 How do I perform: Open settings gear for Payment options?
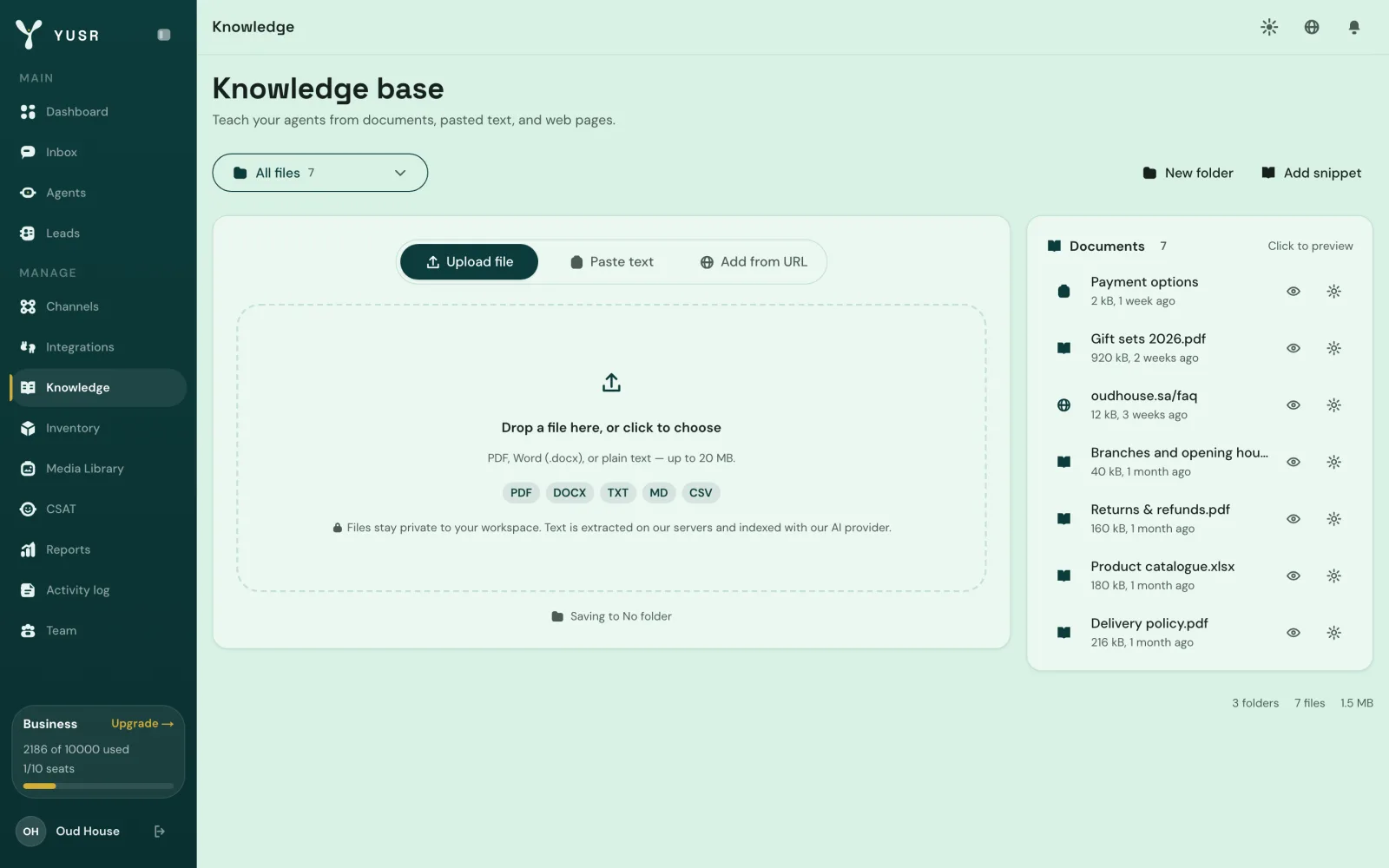click(x=1334, y=292)
